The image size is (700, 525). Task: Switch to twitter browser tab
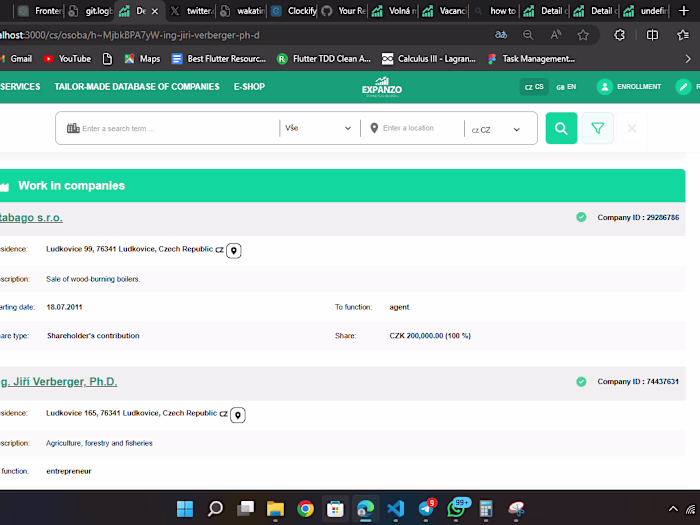pyautogui.click(x=192, y=11)
